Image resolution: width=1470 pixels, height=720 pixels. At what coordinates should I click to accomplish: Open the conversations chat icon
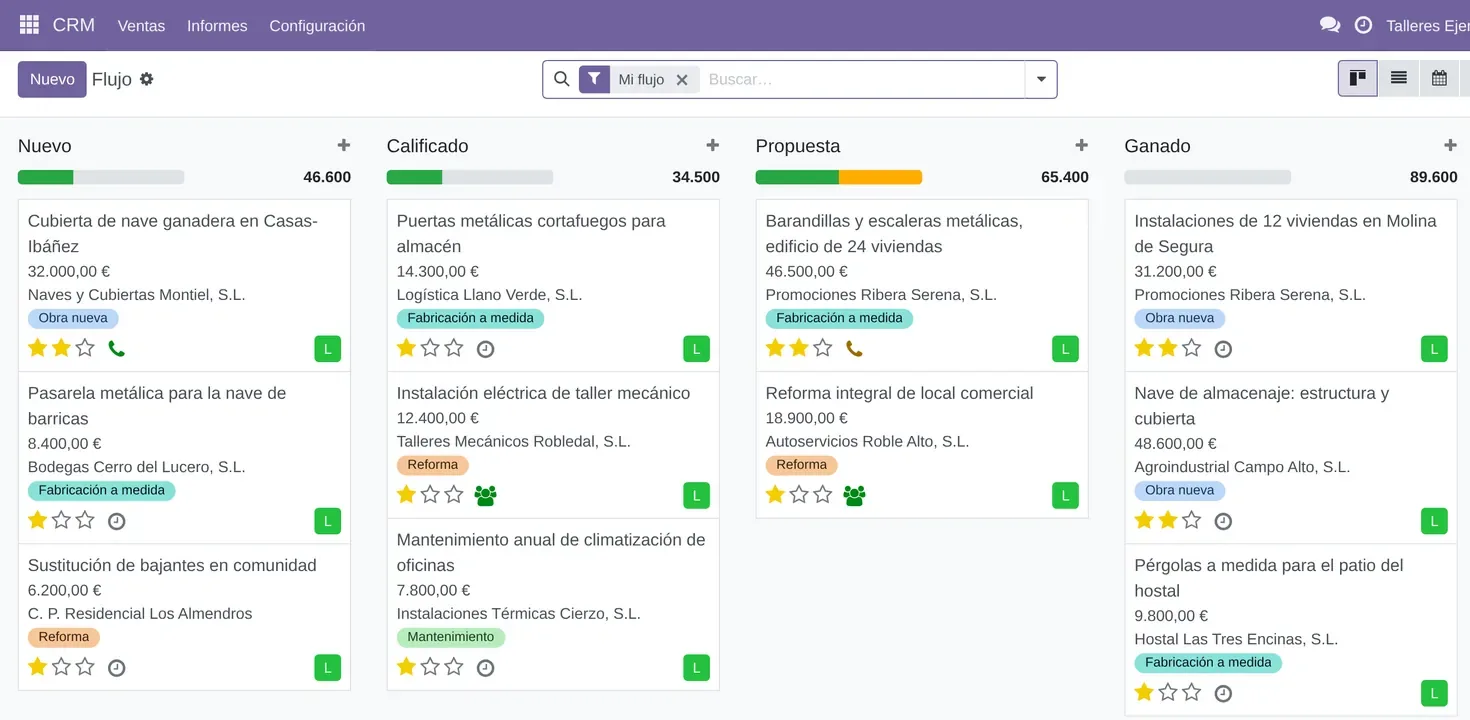tap(1330, 25)
